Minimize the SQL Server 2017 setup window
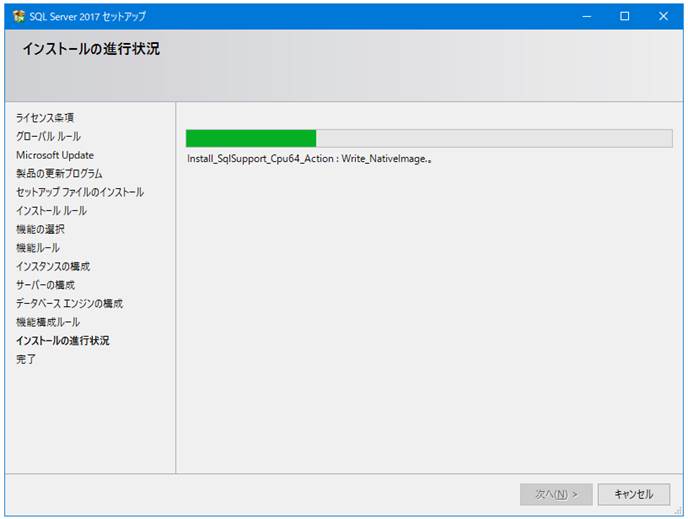The height and width of the screenshot is (519, 688). pos(587,17)
